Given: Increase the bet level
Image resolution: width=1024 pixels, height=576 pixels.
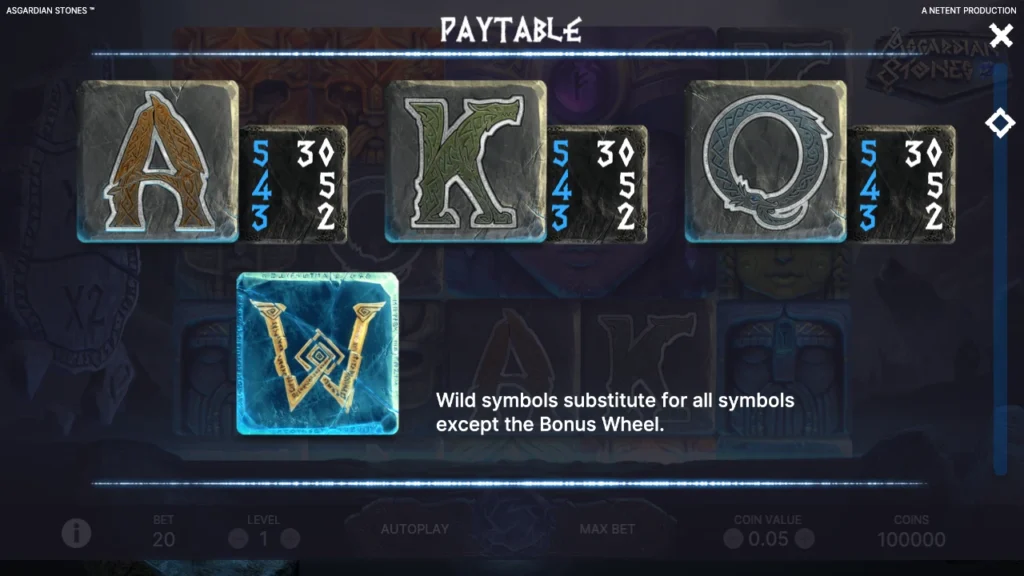Looking at the screenshot, I should pos(290,539).
